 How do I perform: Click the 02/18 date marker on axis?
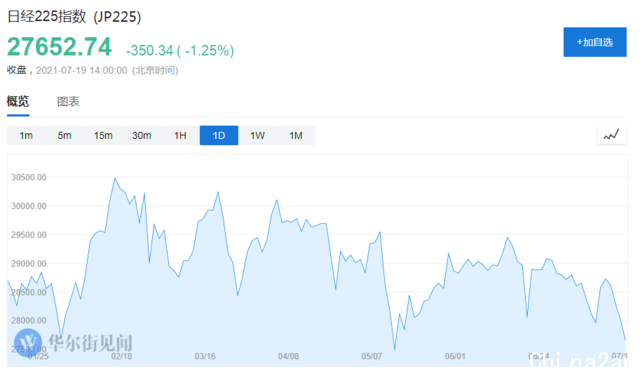click(x=122, y=356)
